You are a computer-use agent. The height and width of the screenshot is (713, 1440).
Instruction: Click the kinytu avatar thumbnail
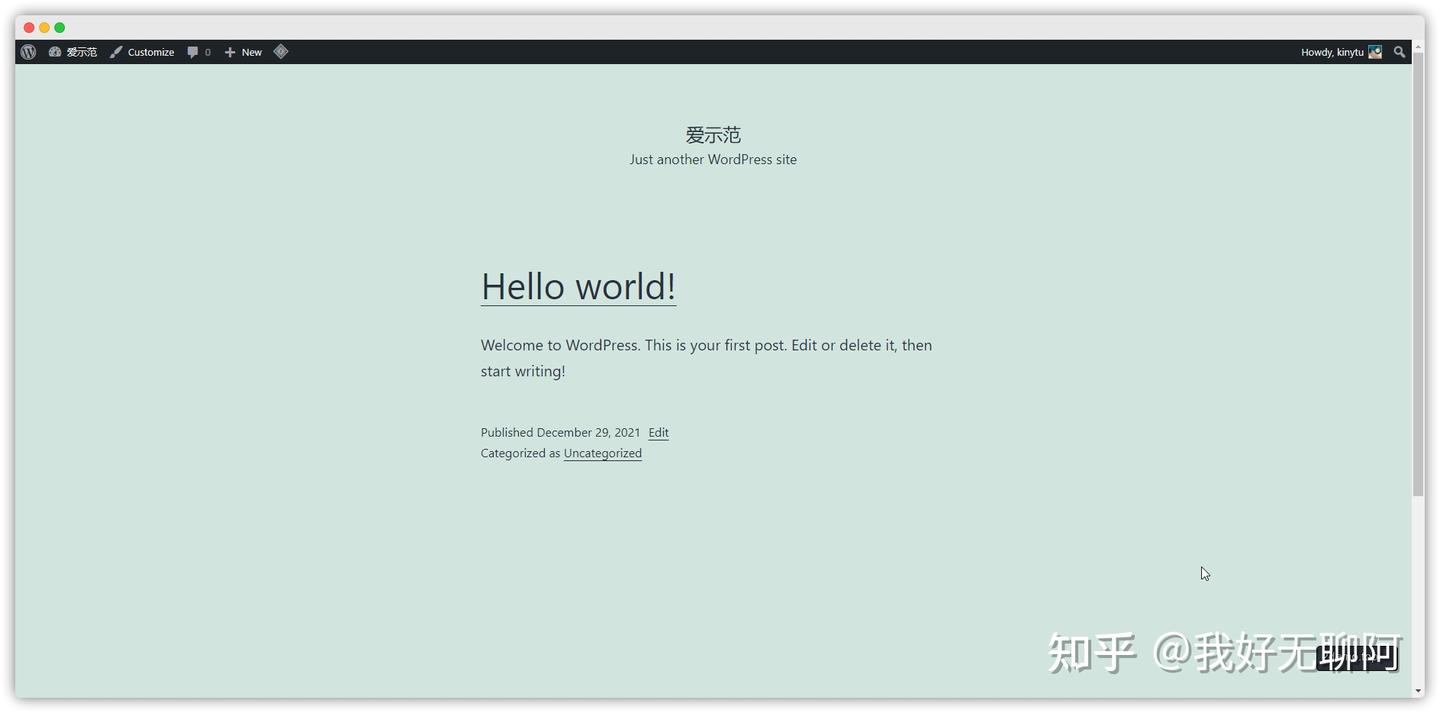pos(1375,52)
